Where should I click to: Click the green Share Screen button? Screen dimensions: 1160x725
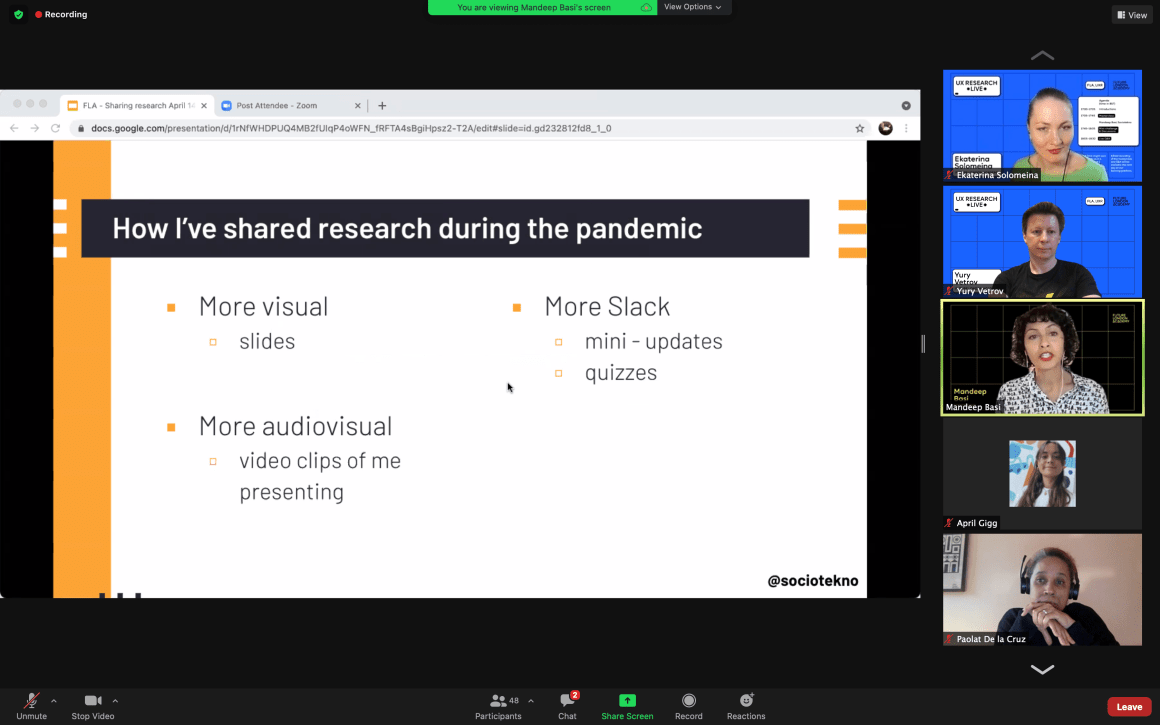[x=627, y=706]
